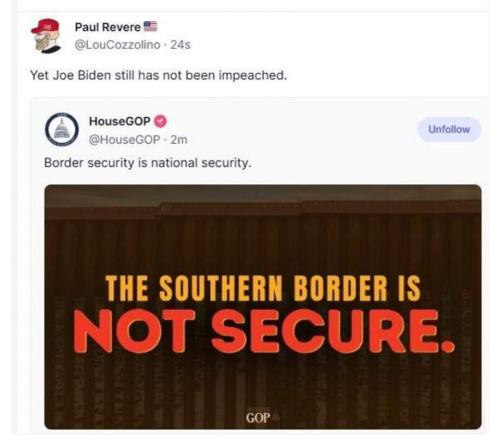The image size is (500, 443).
Task: Click the GOP logo in image
Action: click(x=259, y=417)
